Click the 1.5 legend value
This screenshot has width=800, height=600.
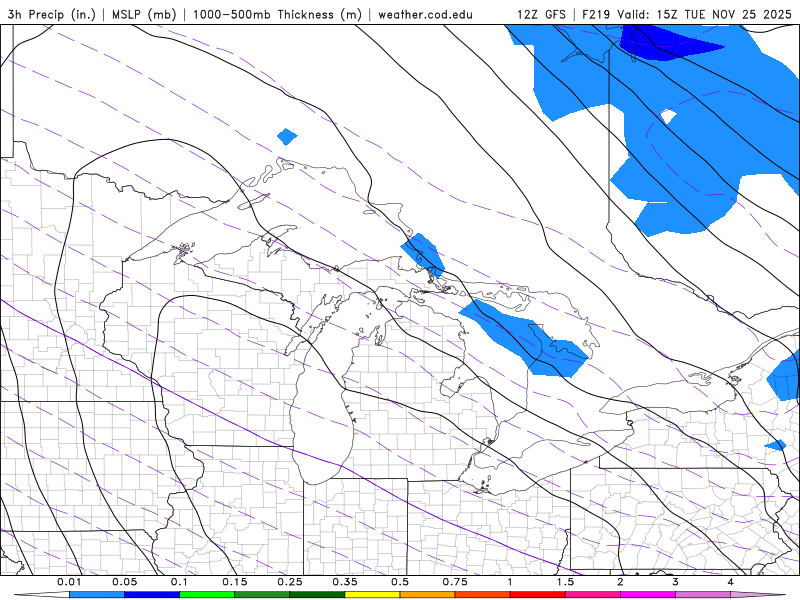565,582
